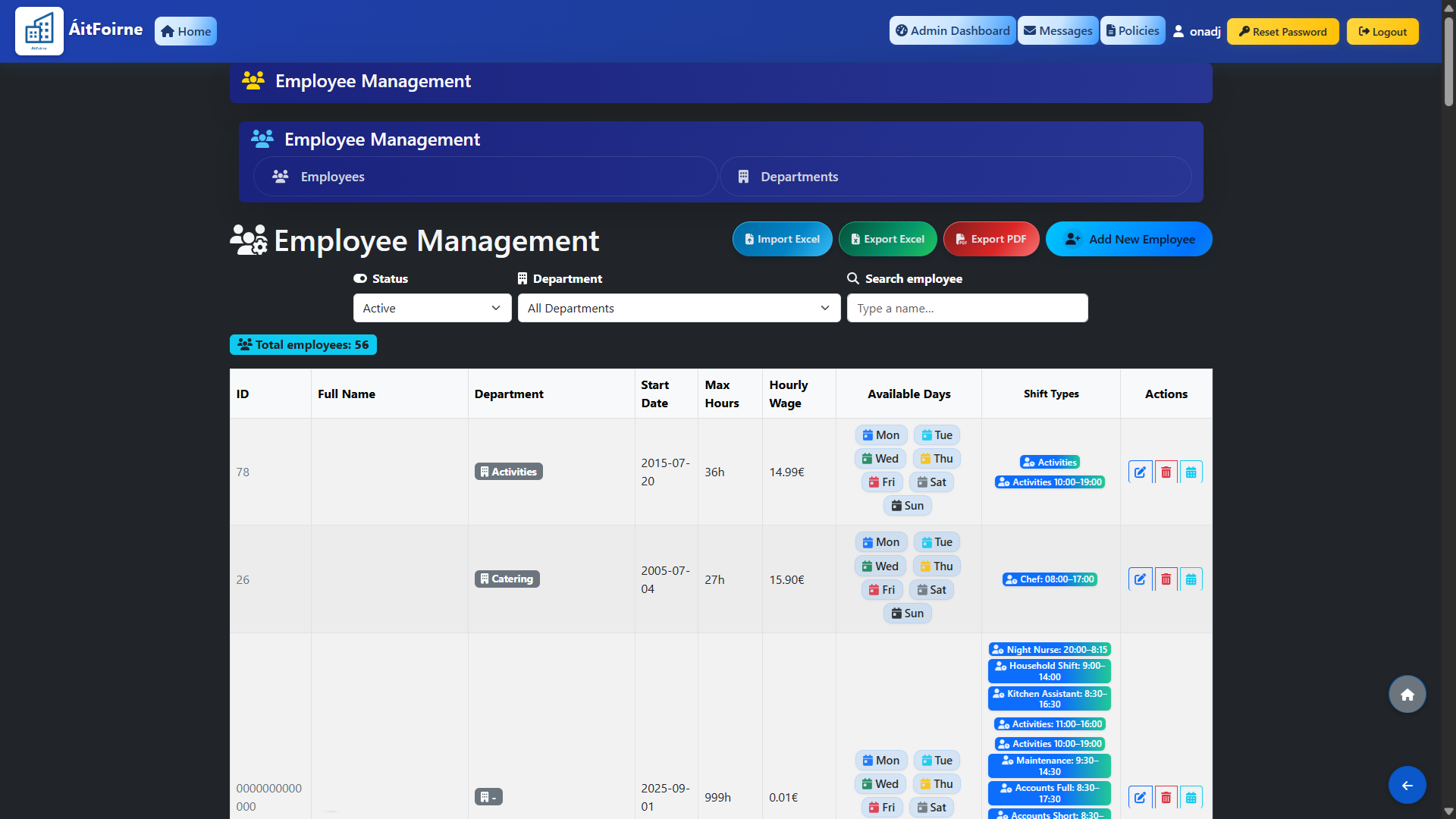1456x819 pixels.
Task: Click the ÁitFoirne building logo
Action: tap(39, 31)
